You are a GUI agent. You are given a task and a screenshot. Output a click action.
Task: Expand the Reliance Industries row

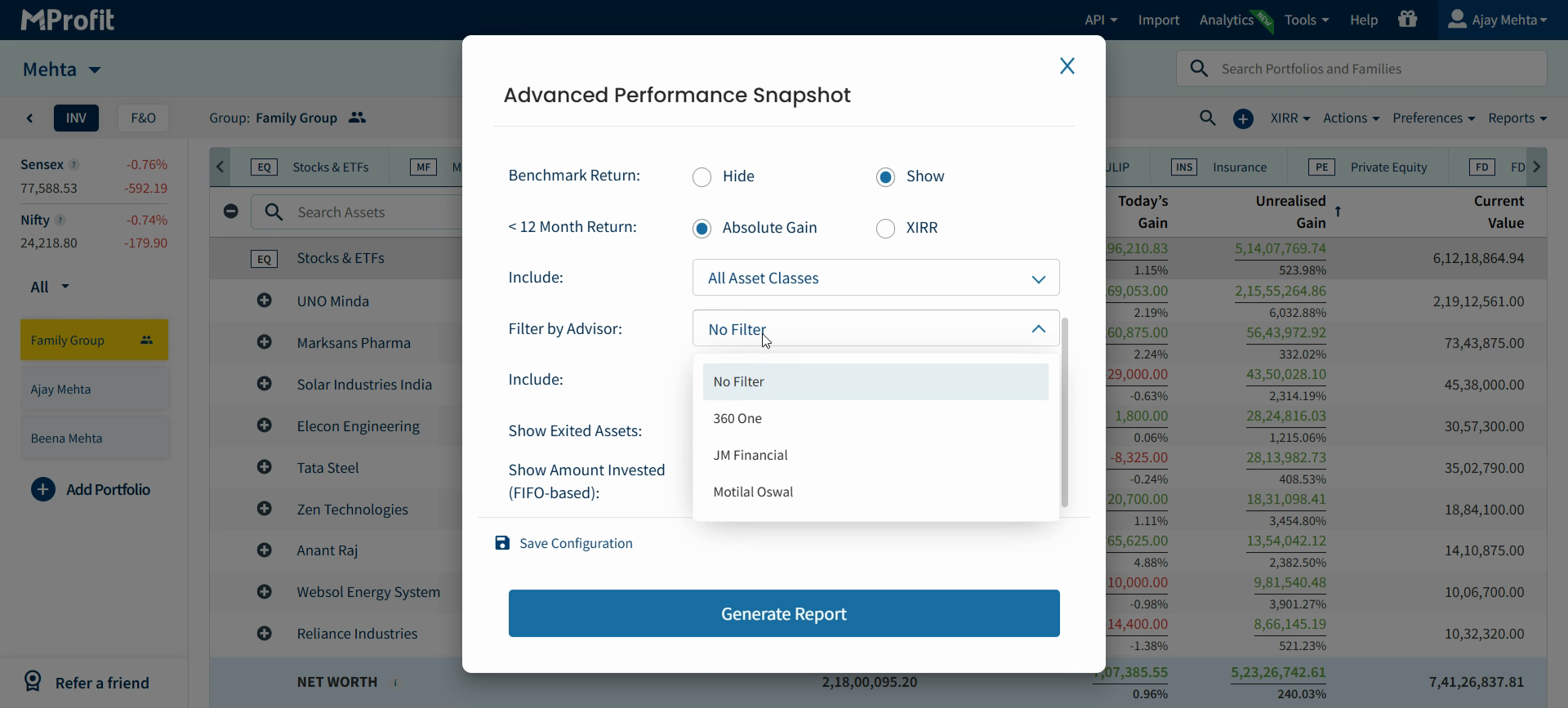(x=264, y=633)
